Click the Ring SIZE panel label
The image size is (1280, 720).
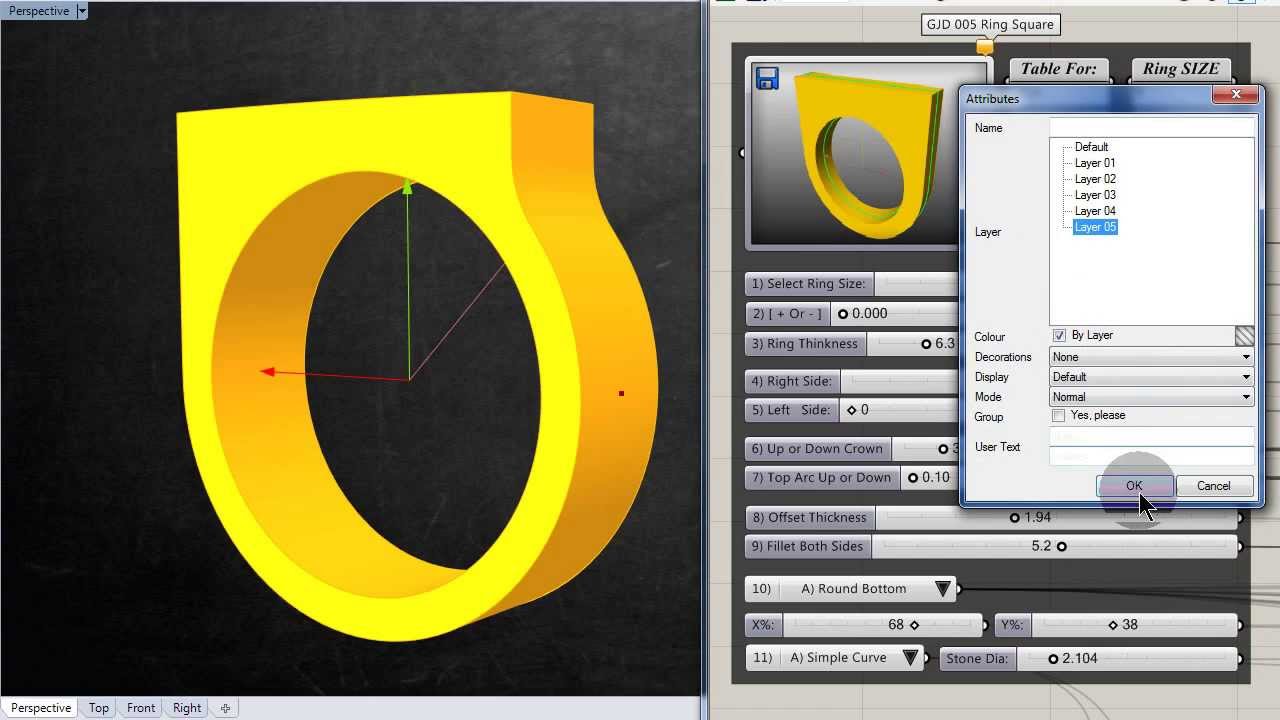click(1181, 69)
